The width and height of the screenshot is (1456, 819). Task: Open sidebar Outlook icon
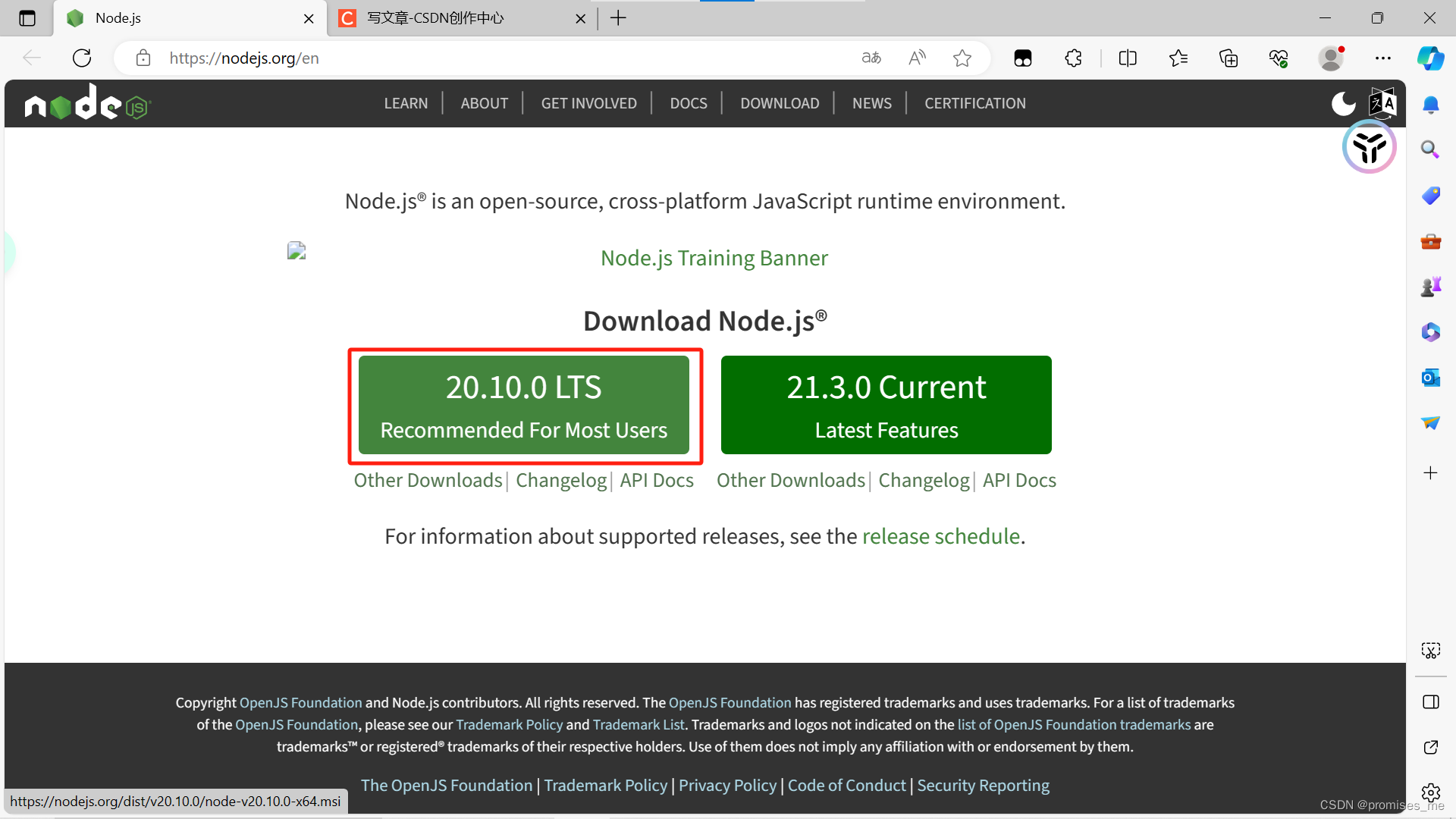point(1430,378)
